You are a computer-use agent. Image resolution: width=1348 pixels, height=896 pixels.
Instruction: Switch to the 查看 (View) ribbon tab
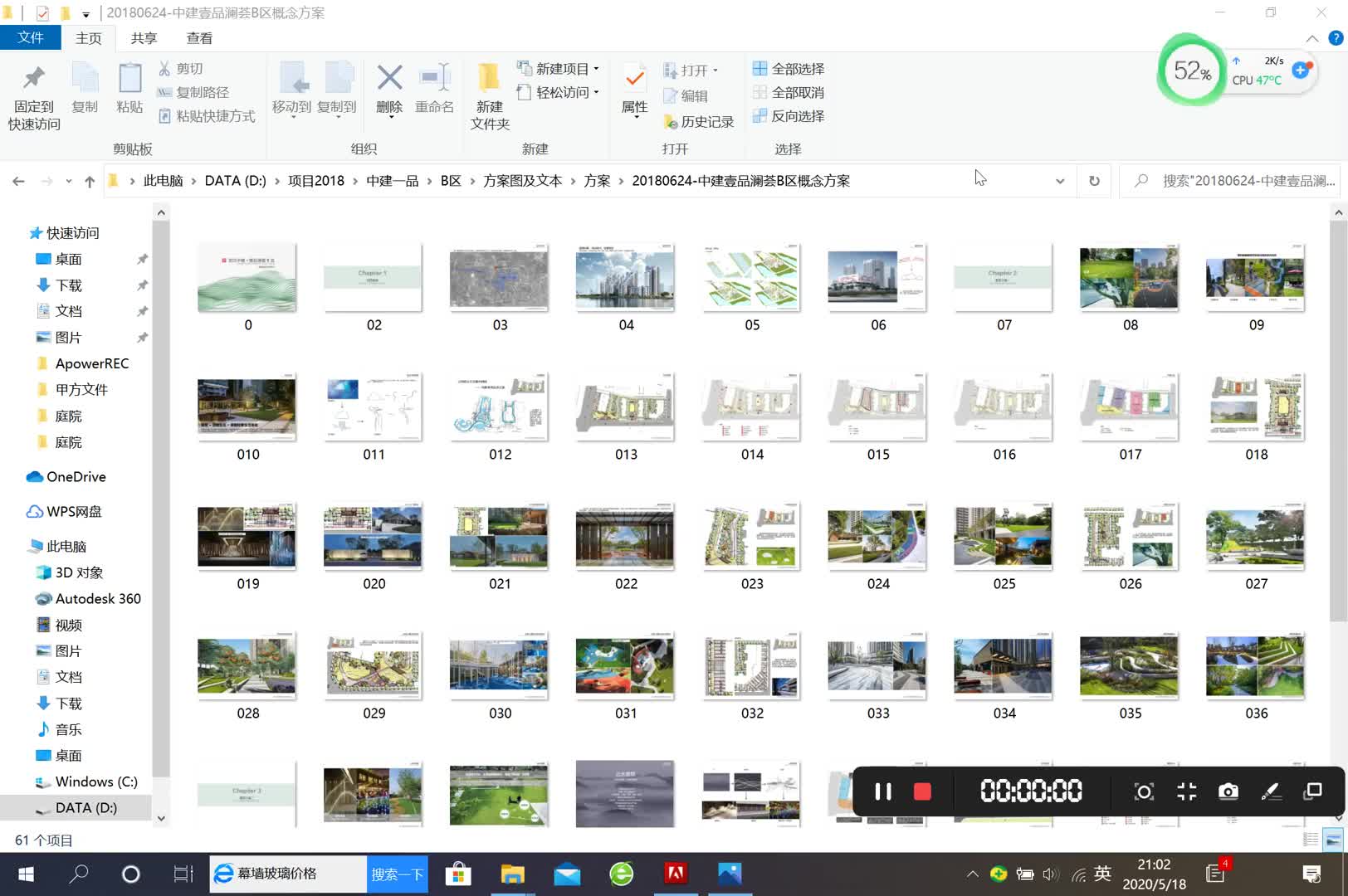(198, 37)
